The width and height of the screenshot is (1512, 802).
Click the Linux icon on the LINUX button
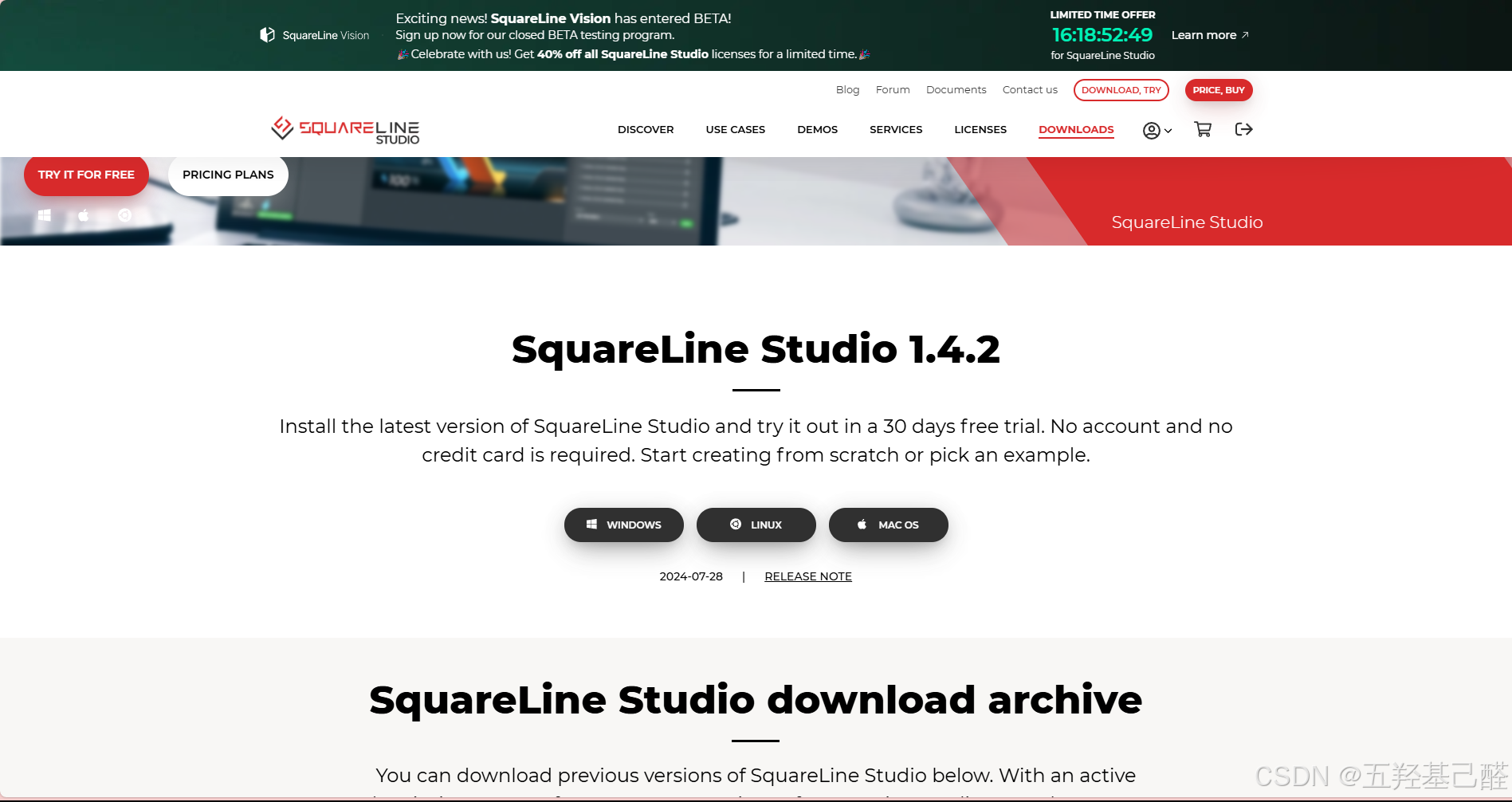click(736, 524)
